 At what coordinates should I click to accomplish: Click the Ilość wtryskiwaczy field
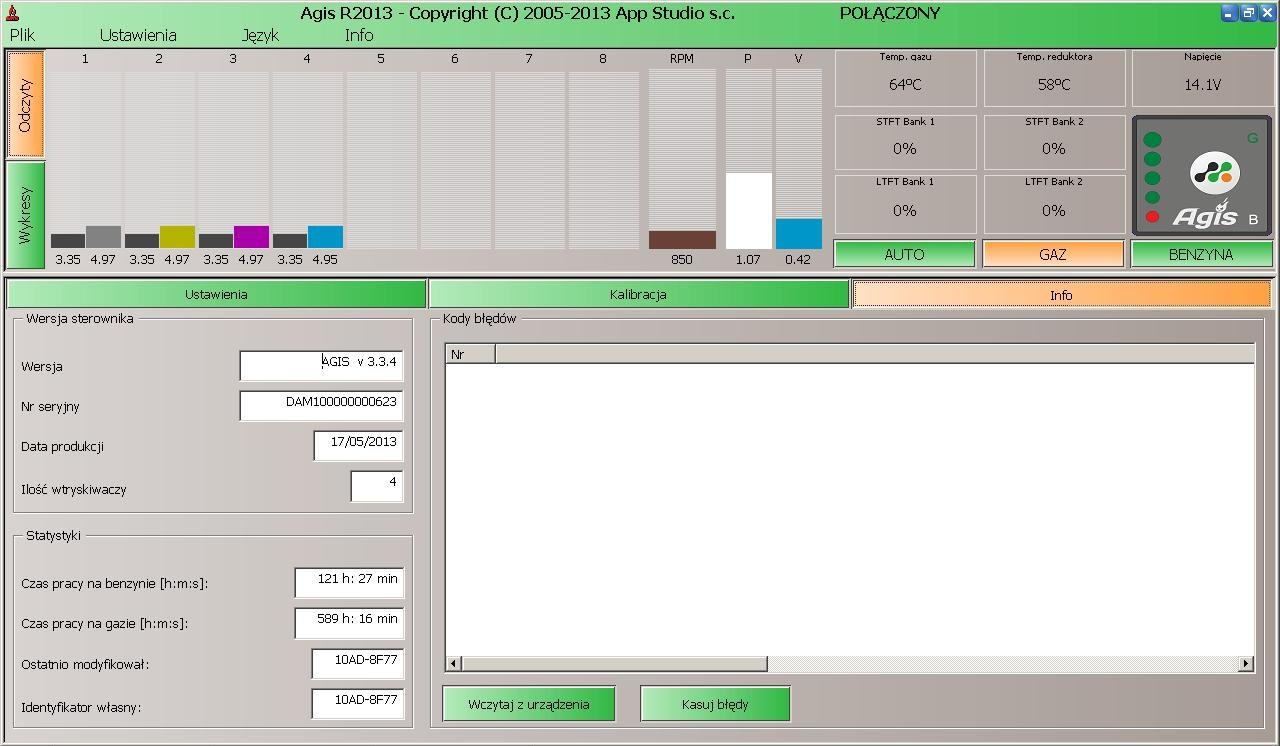click(377, 486)
